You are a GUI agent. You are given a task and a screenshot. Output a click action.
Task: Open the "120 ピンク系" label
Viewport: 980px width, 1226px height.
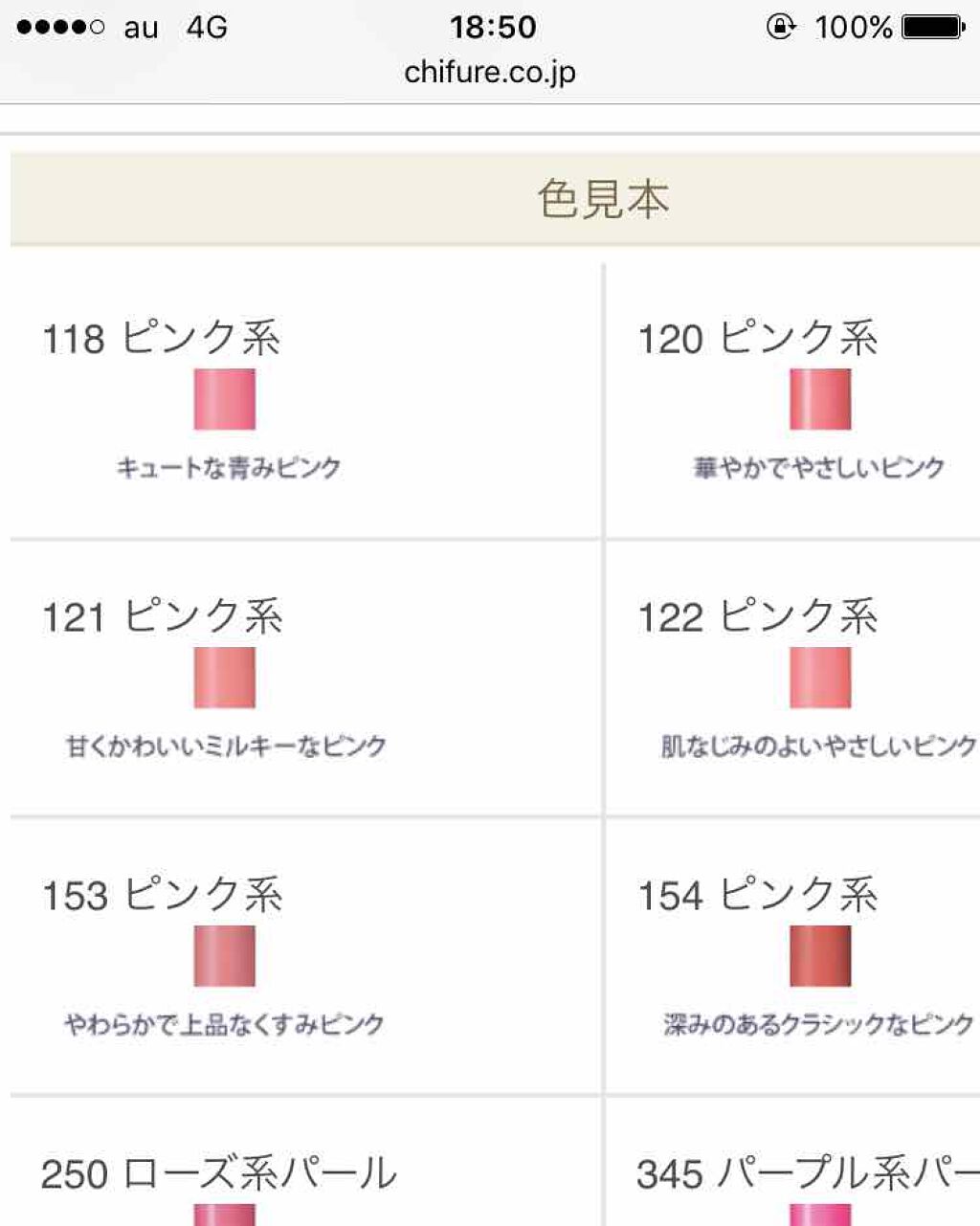tap(758, 339)
